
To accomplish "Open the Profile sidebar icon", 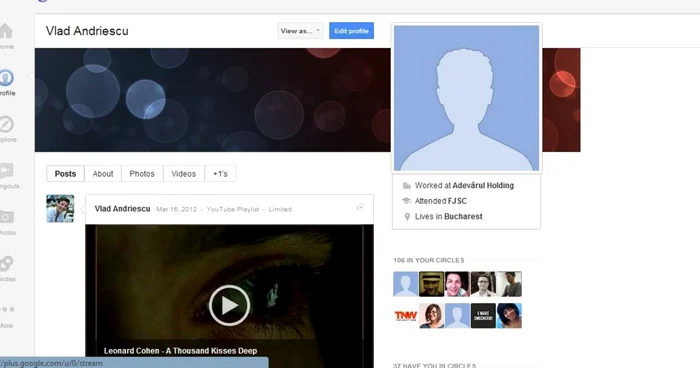I will coord(6,78).
